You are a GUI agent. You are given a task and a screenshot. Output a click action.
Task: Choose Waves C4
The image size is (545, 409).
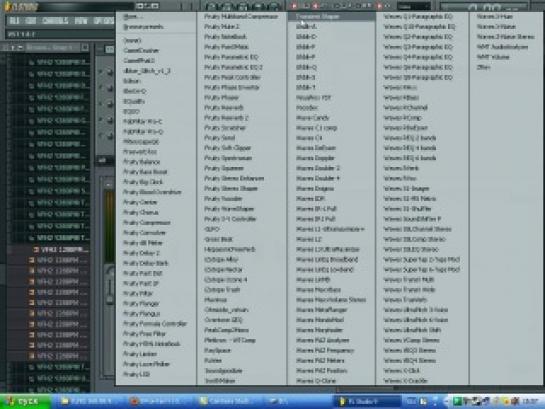[309, 138]
